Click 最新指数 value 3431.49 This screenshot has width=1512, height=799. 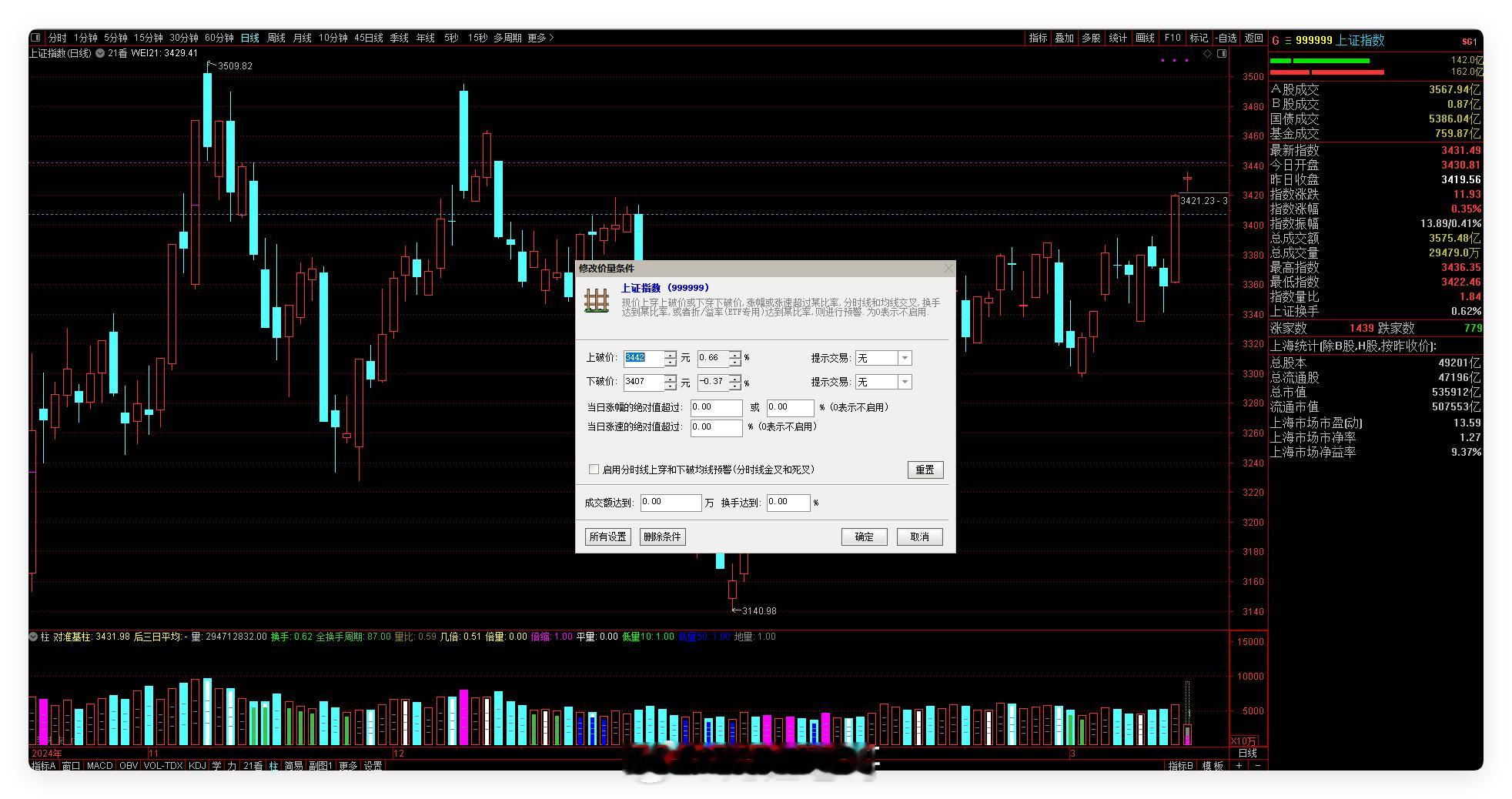pyautogui.click(x=1460, y=150)
